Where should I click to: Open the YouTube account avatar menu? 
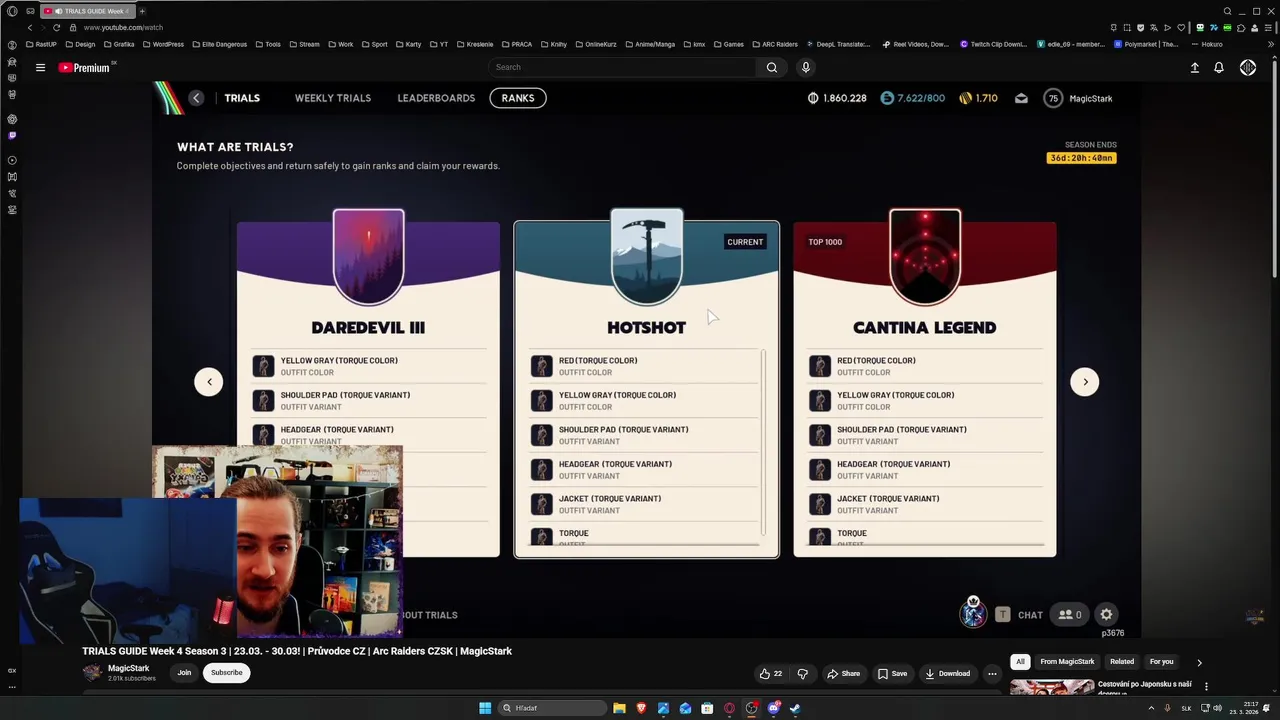point(1248,67)
